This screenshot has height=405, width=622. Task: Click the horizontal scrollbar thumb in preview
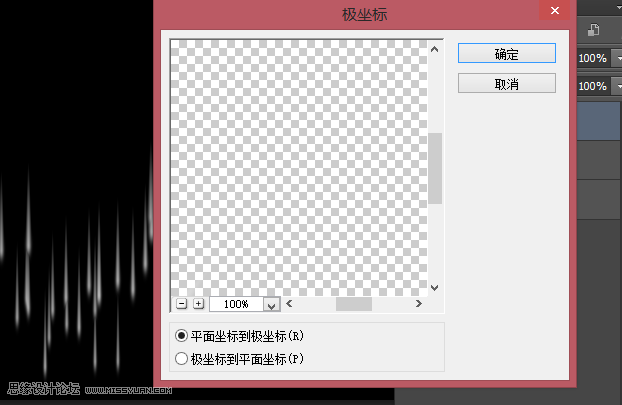pos(353,304)
